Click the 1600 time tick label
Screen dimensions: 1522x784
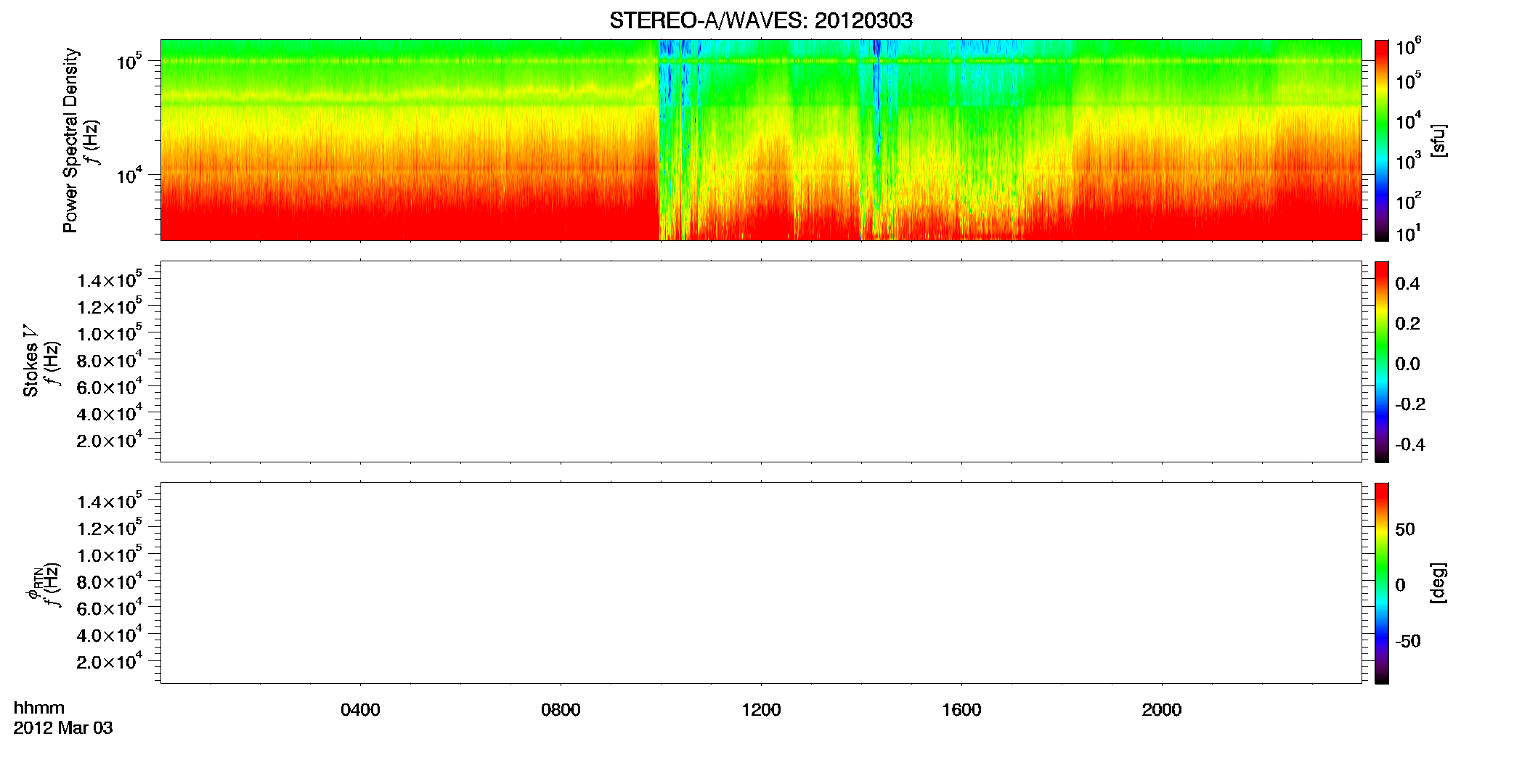coord(961,710)
